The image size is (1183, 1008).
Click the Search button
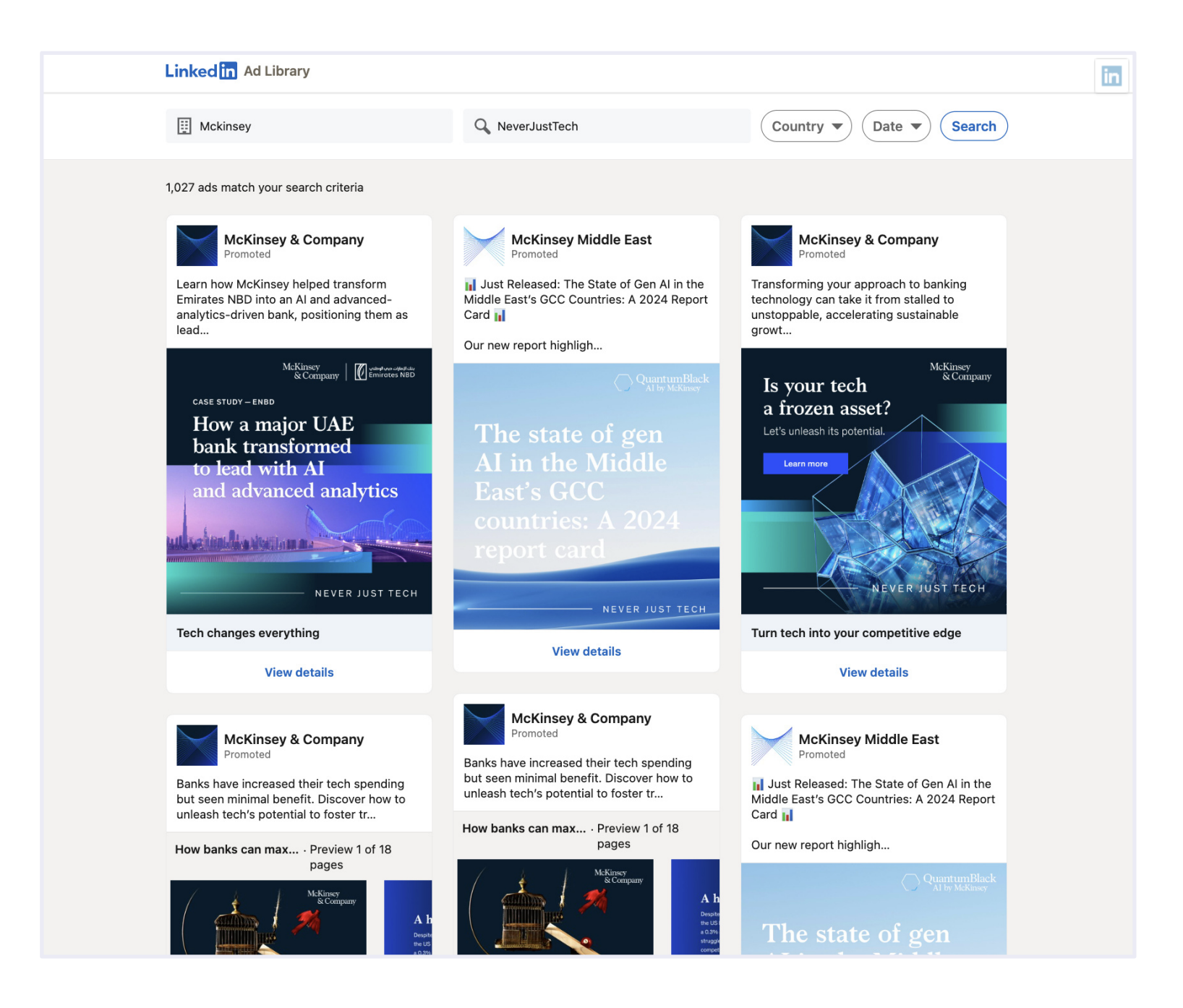coord(973,126)
